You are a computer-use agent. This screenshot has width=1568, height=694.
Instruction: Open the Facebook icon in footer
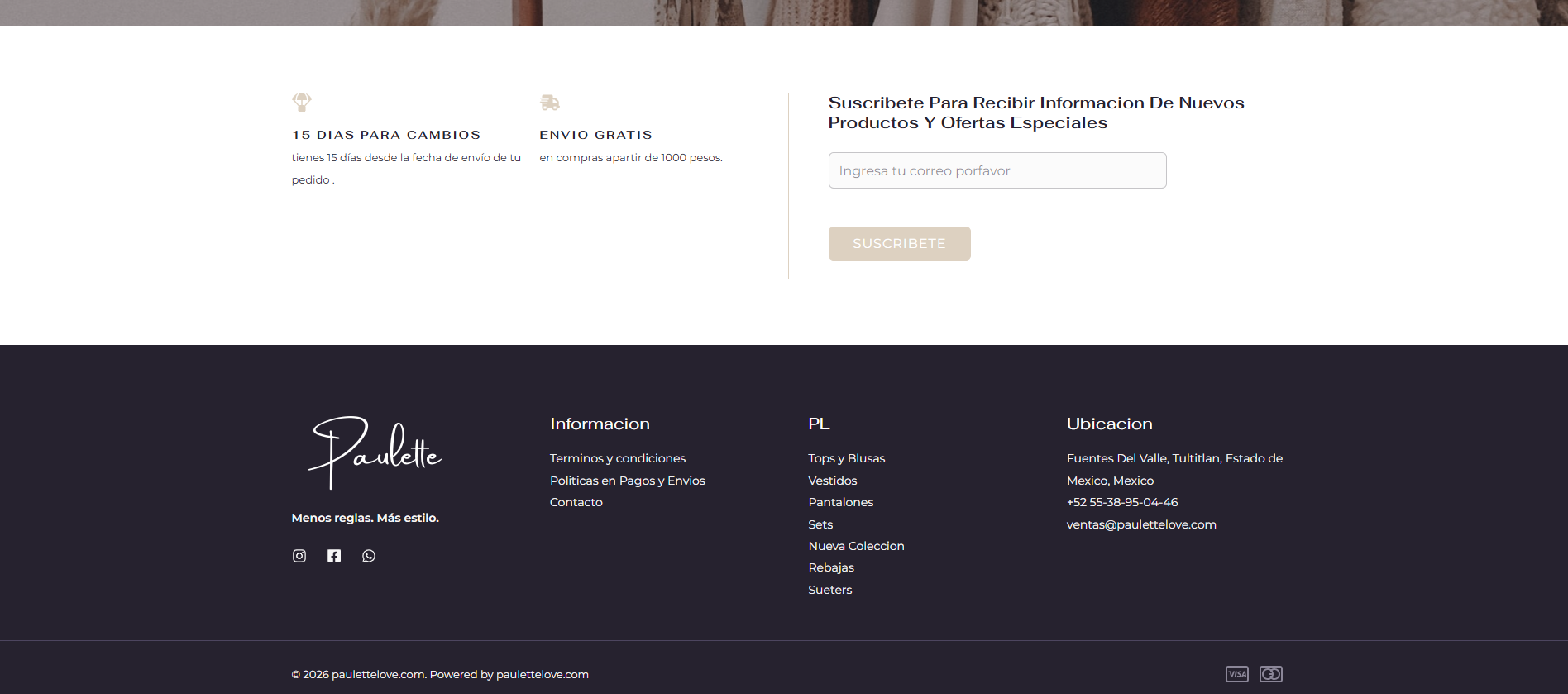click(334, 556)
